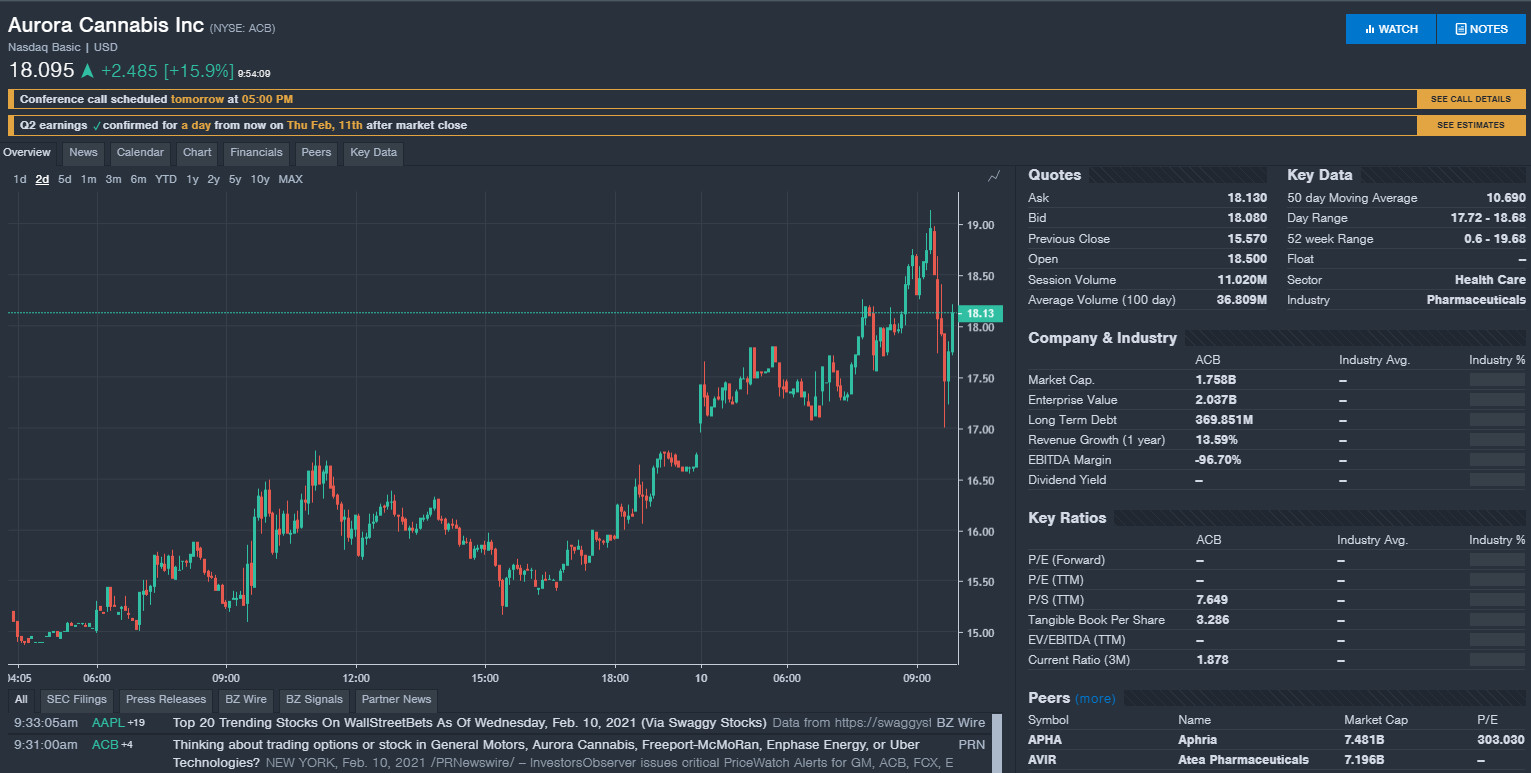Open the Peers tab
This screenshot has height=773, width=1531.
[316, 153]
